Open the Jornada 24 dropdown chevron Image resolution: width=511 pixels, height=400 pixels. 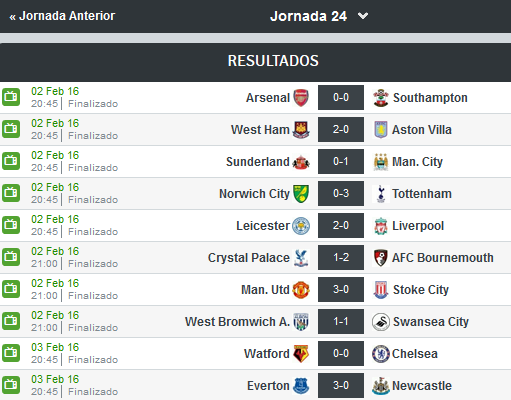tap(363, 16)
